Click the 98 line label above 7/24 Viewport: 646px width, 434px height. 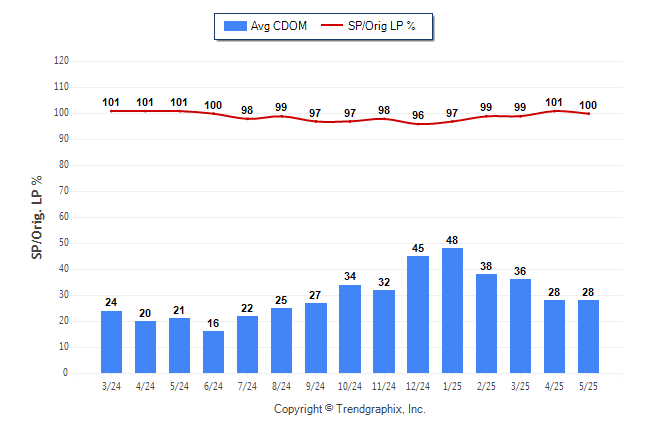(247, 110)
